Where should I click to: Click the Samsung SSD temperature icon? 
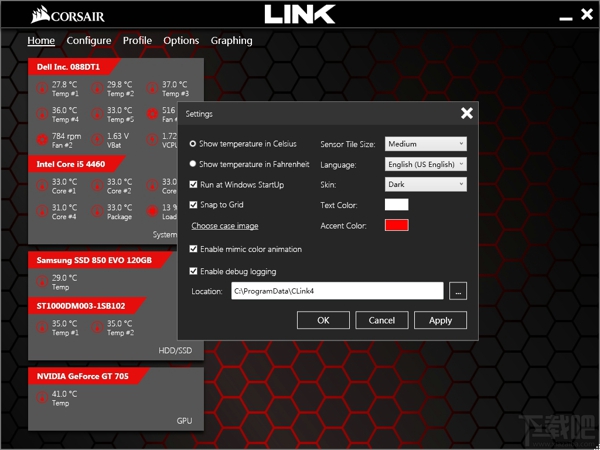pos(43,282)
